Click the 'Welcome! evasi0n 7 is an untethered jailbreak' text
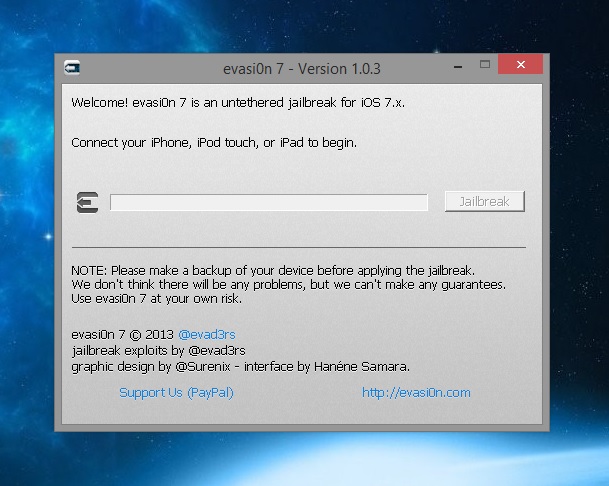609x486 pixels. point(238,103)
